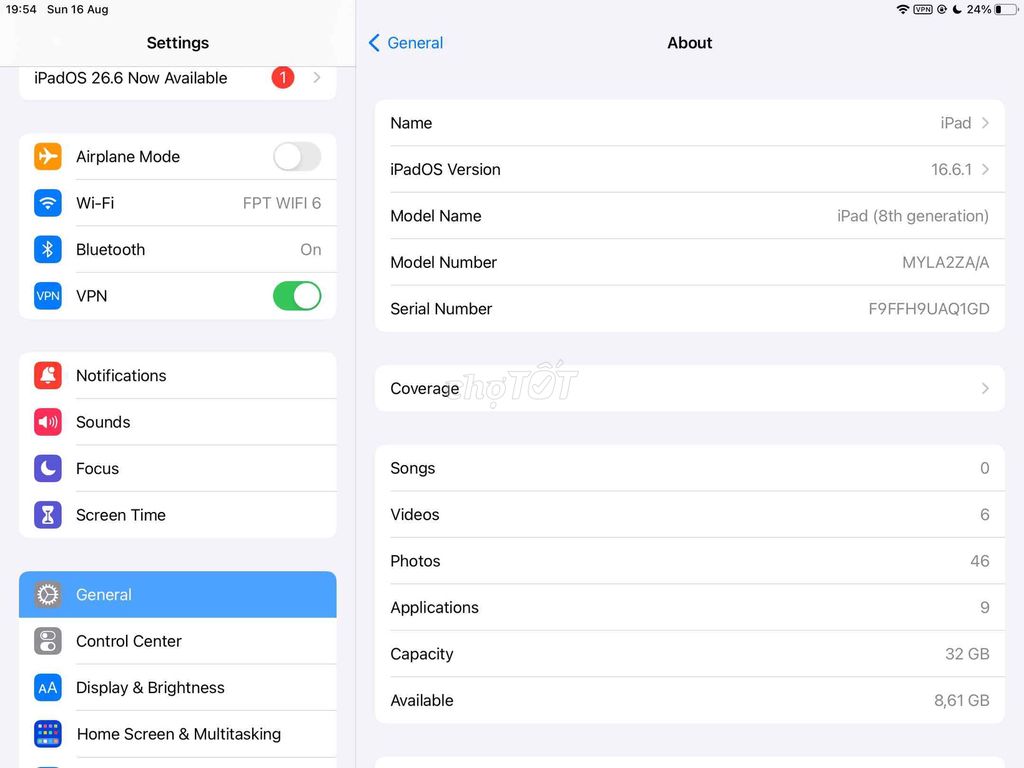Tap the Display & Brightness AA icon
1024x768 pixels.
point(48,687)
